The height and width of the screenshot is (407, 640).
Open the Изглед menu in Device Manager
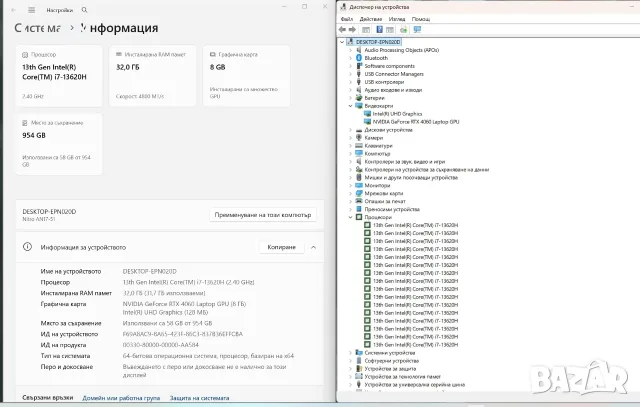(x=397, y=19)
